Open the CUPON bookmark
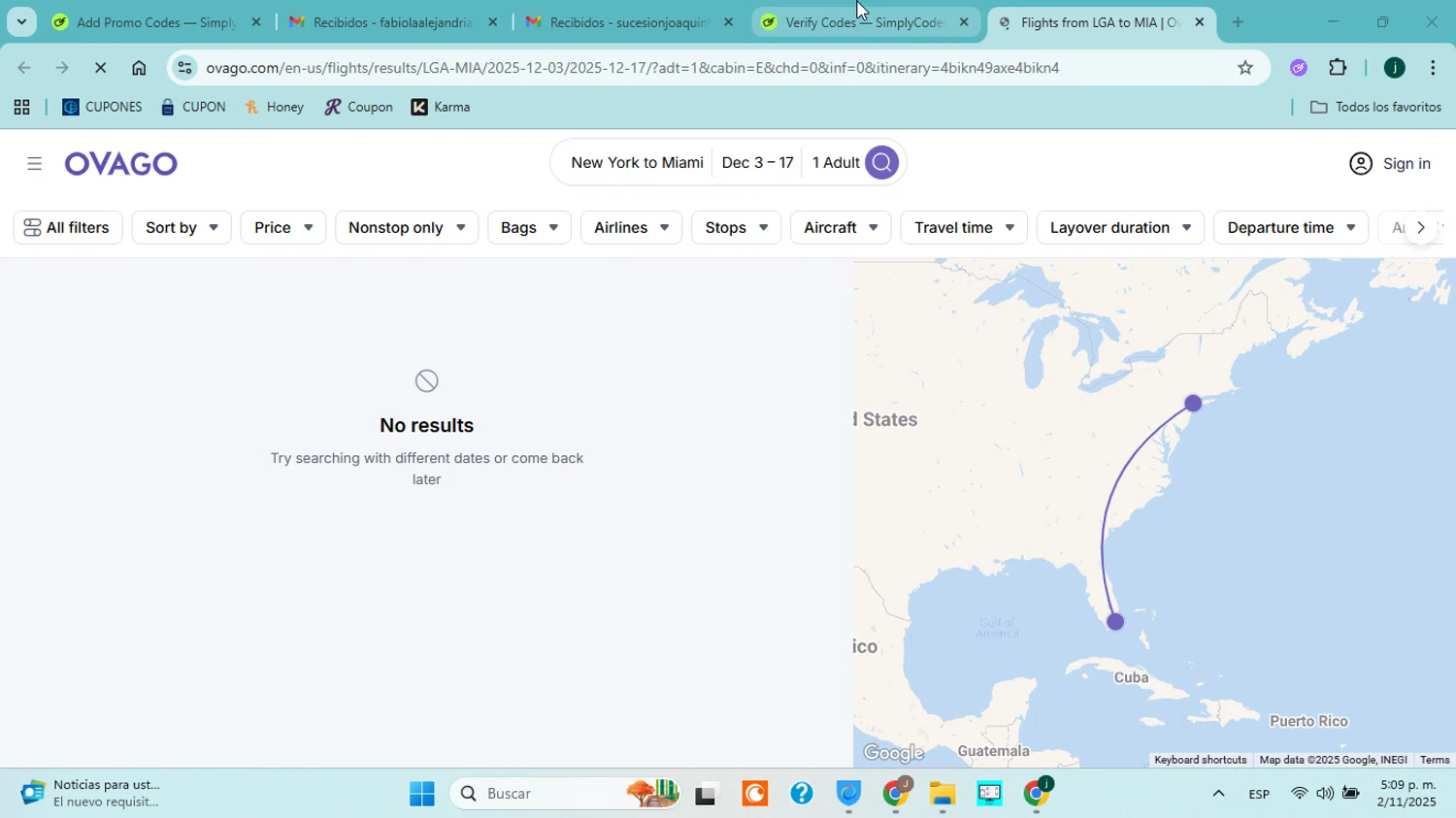 (193, 108)
